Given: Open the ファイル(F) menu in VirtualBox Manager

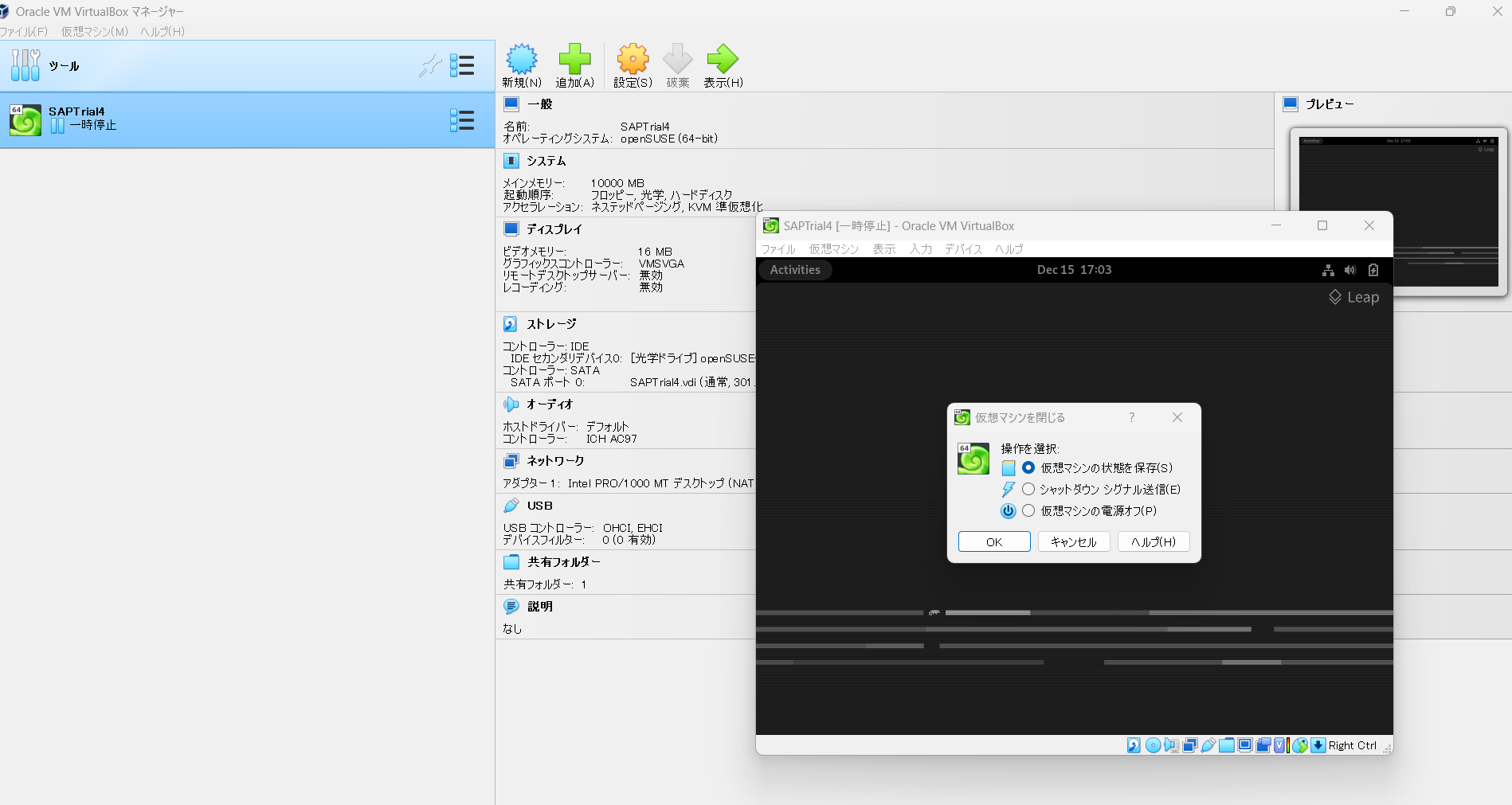Looking at the screenshot, I should [x=24, y=31].
